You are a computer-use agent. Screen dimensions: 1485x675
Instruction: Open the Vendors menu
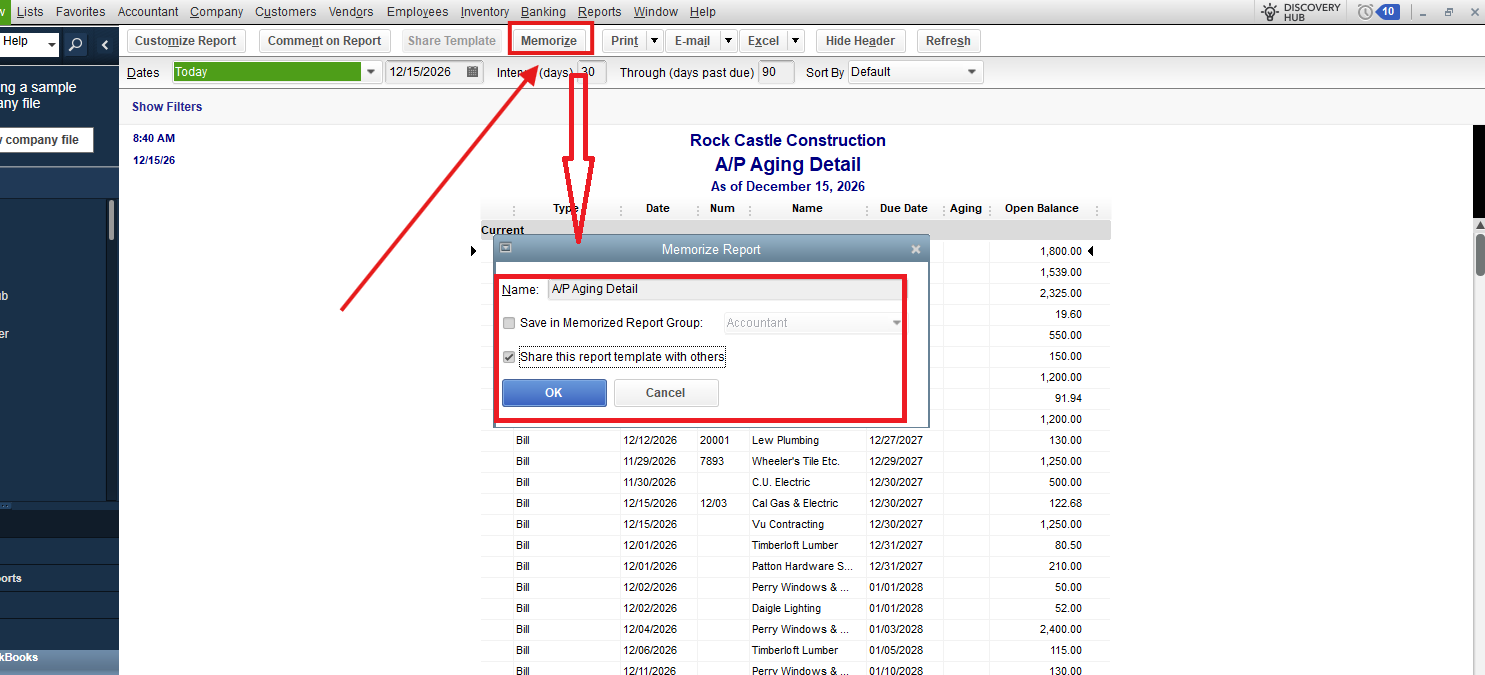coord(351,12)
